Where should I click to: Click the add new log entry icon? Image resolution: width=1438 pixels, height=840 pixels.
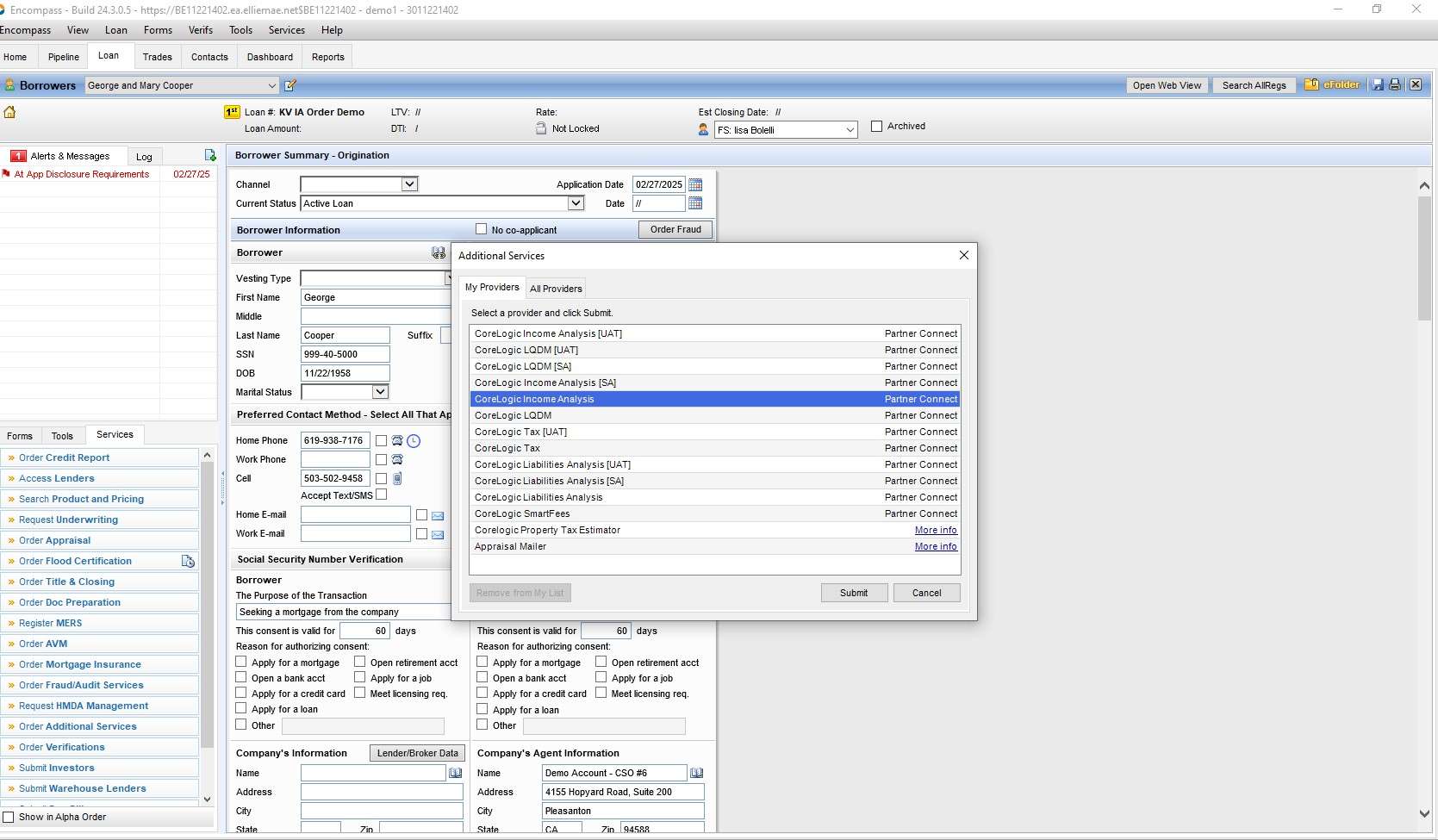(x=210, y=155)
